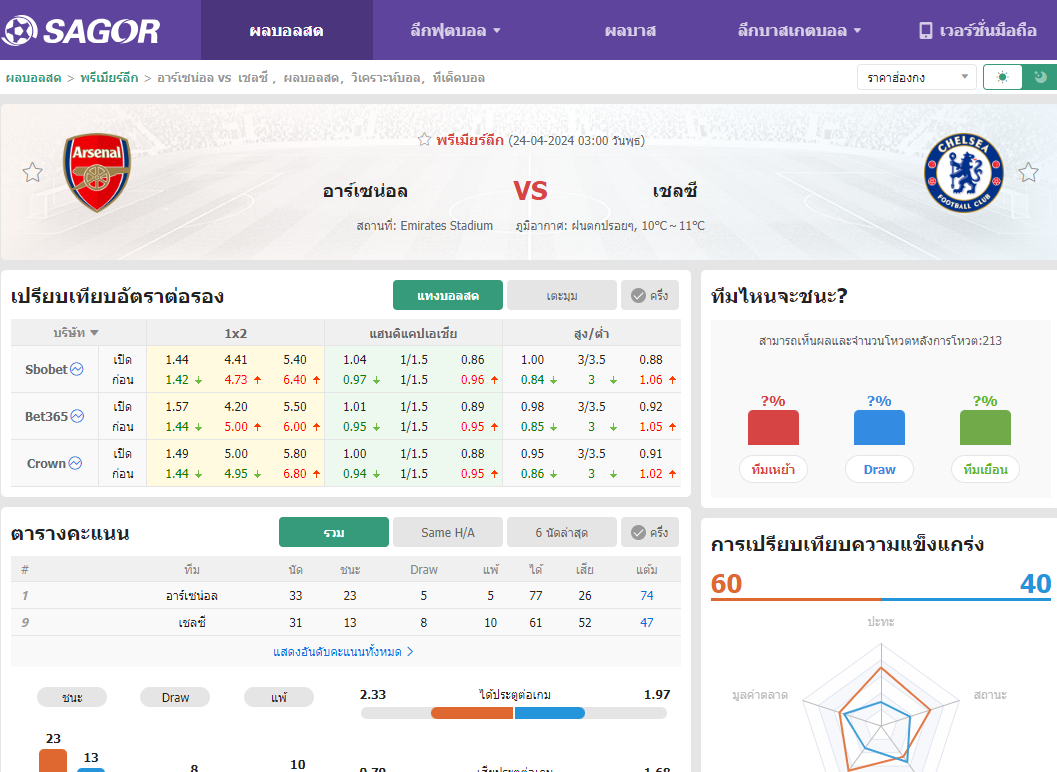
Task: Vote for the away team
Action: coord(985,469)
